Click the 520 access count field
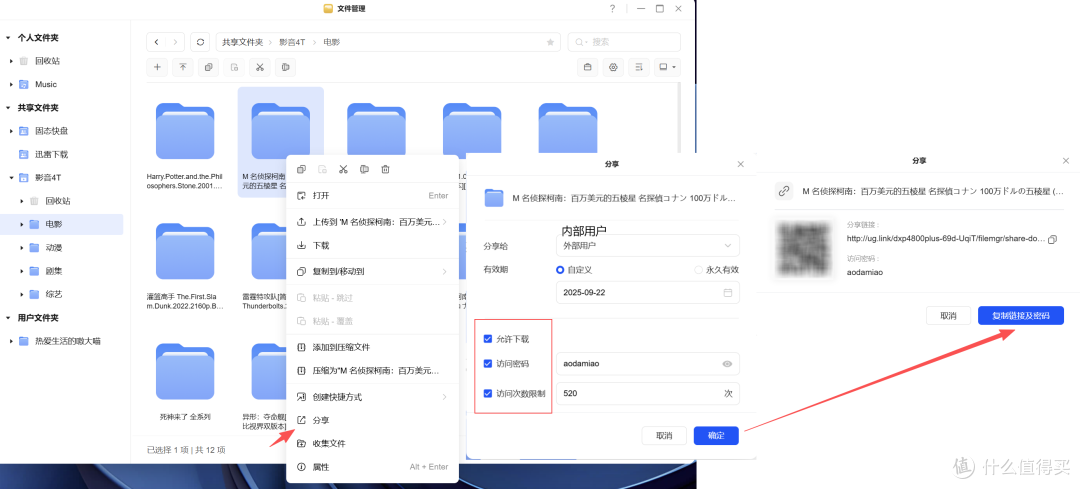Image resolution: width=1080 pixels, height=489 pixels. pos(647,393)
